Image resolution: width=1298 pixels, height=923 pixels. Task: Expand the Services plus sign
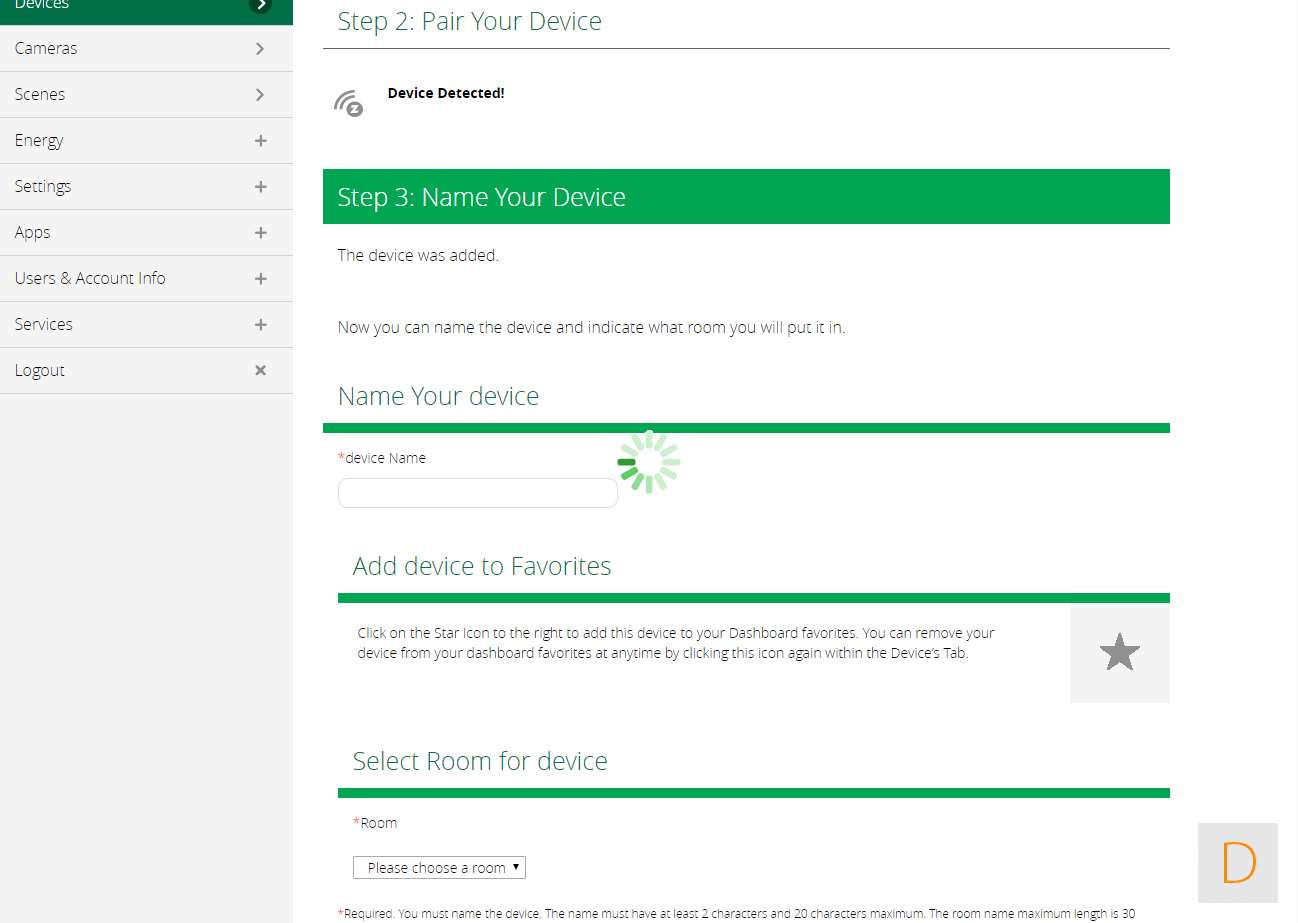(260, 324)
